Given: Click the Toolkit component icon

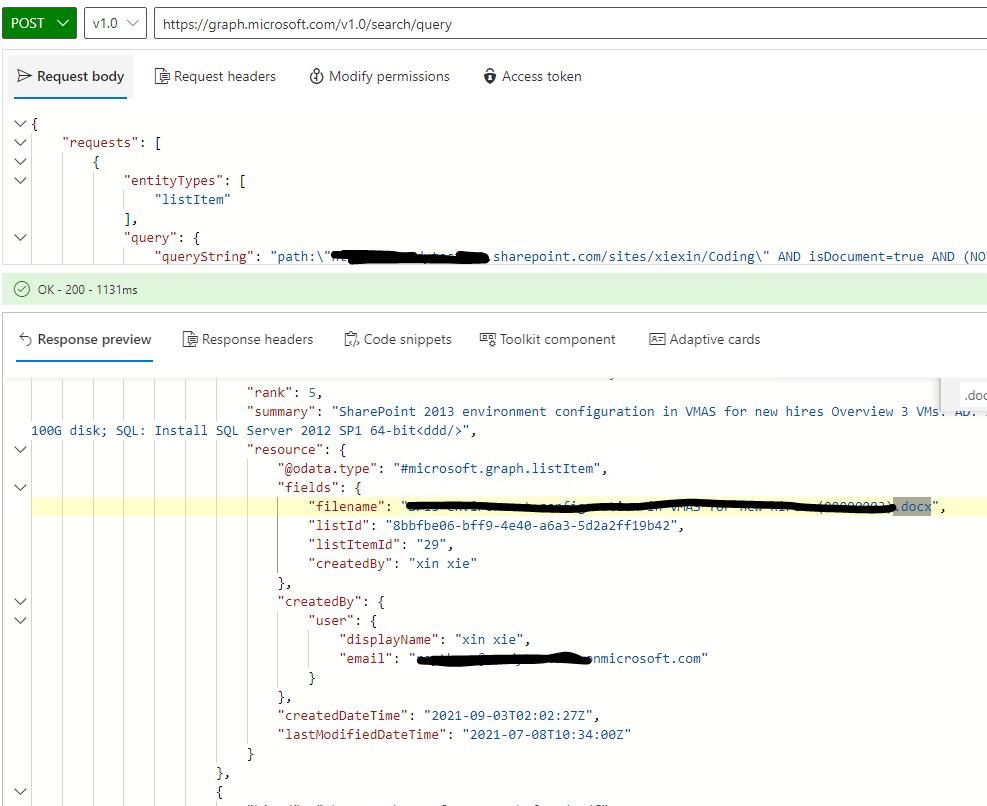Looking at the screenshot, I should (489, 339).
